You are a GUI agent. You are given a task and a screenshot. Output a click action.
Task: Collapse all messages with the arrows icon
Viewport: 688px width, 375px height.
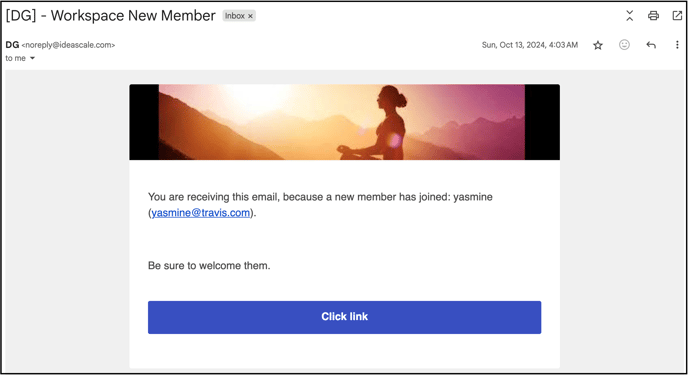tap(630, 16)
